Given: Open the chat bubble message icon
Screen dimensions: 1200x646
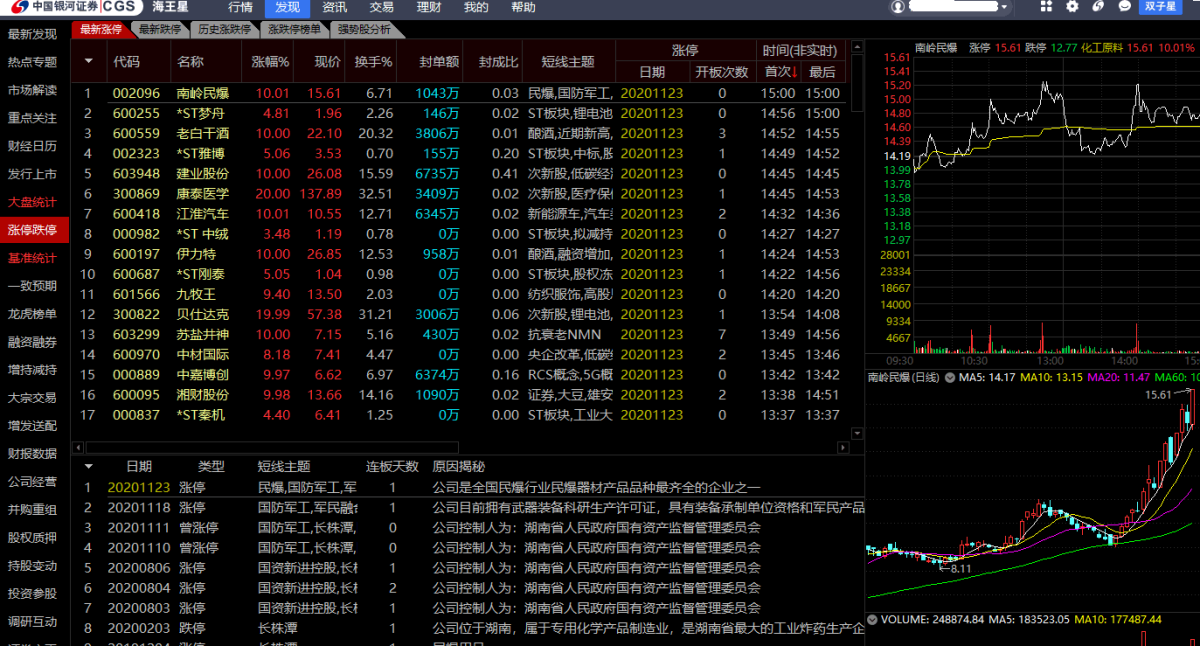Looking at the screenshot, I should point(1124,6).
